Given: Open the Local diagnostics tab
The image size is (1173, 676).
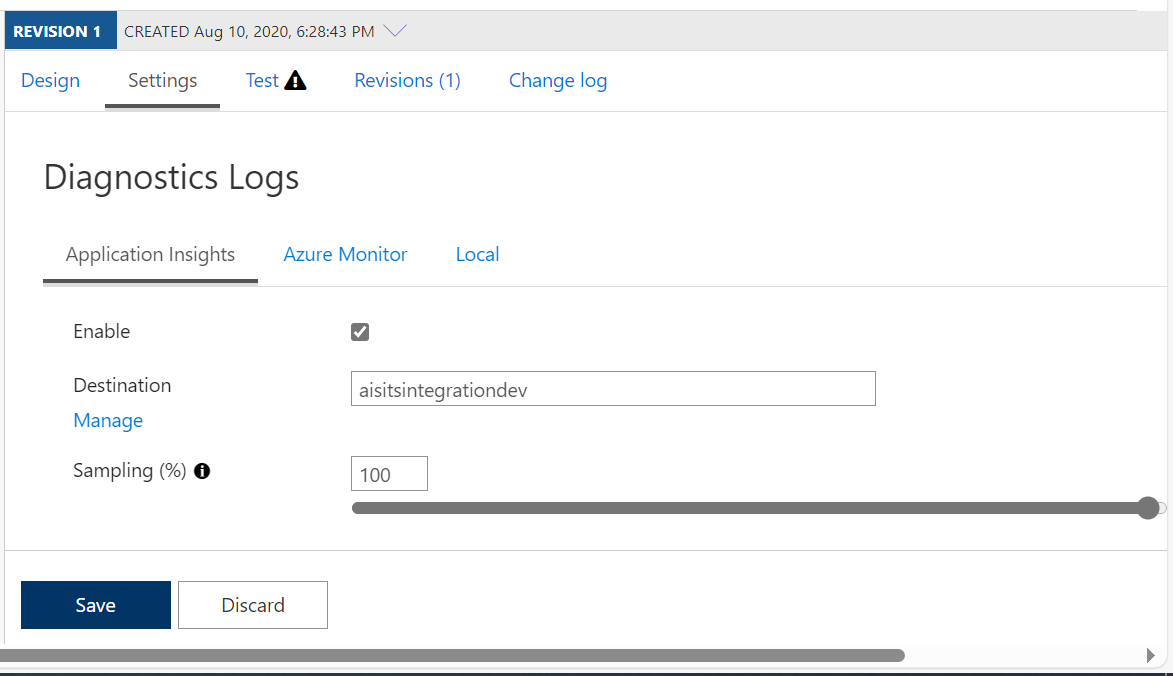Looking at the screenshot, I should [x=477, y=254].
